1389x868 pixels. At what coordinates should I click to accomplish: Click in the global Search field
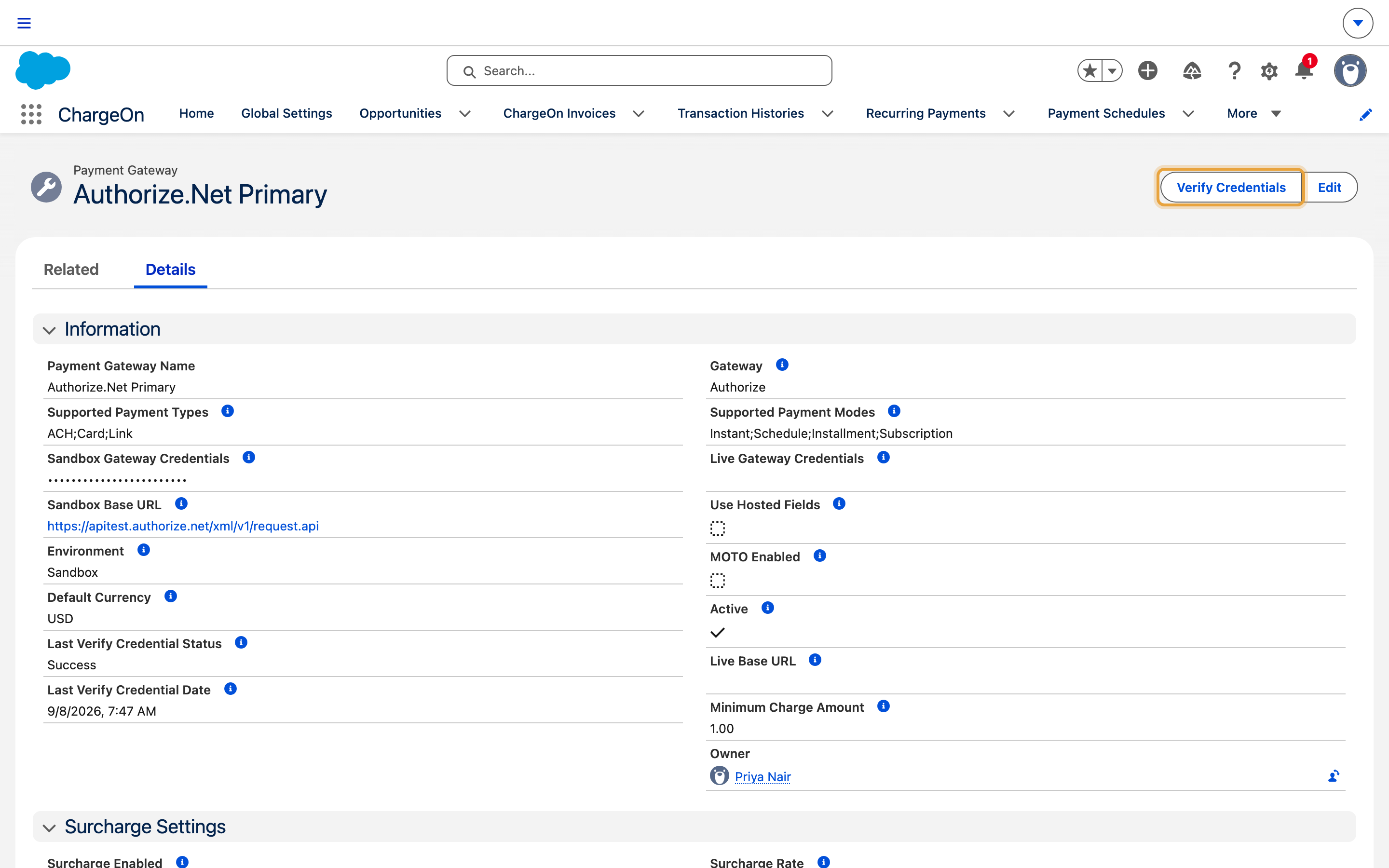click(639, 70)
